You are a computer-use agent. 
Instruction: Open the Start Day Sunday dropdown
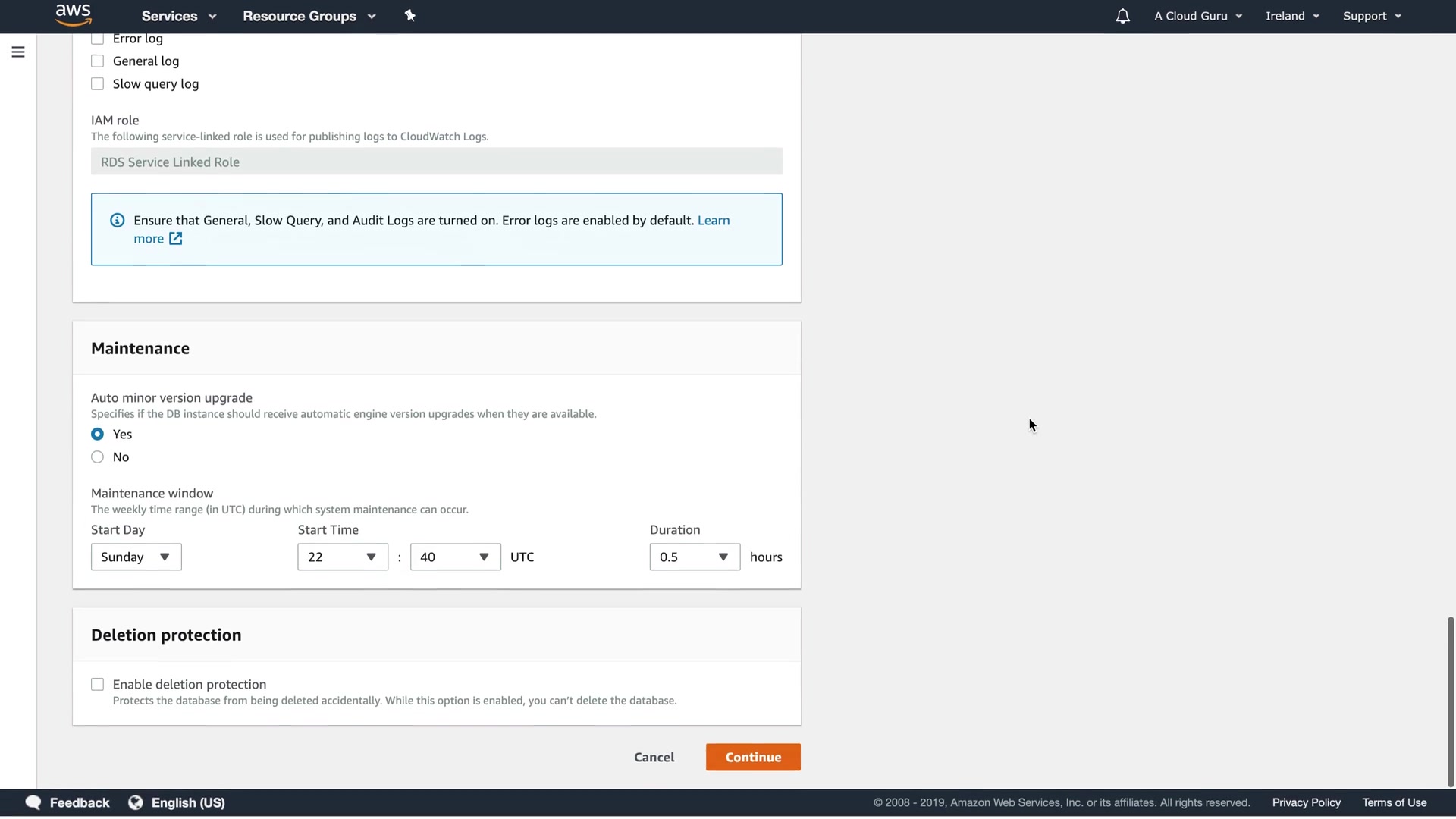point(136,557)
